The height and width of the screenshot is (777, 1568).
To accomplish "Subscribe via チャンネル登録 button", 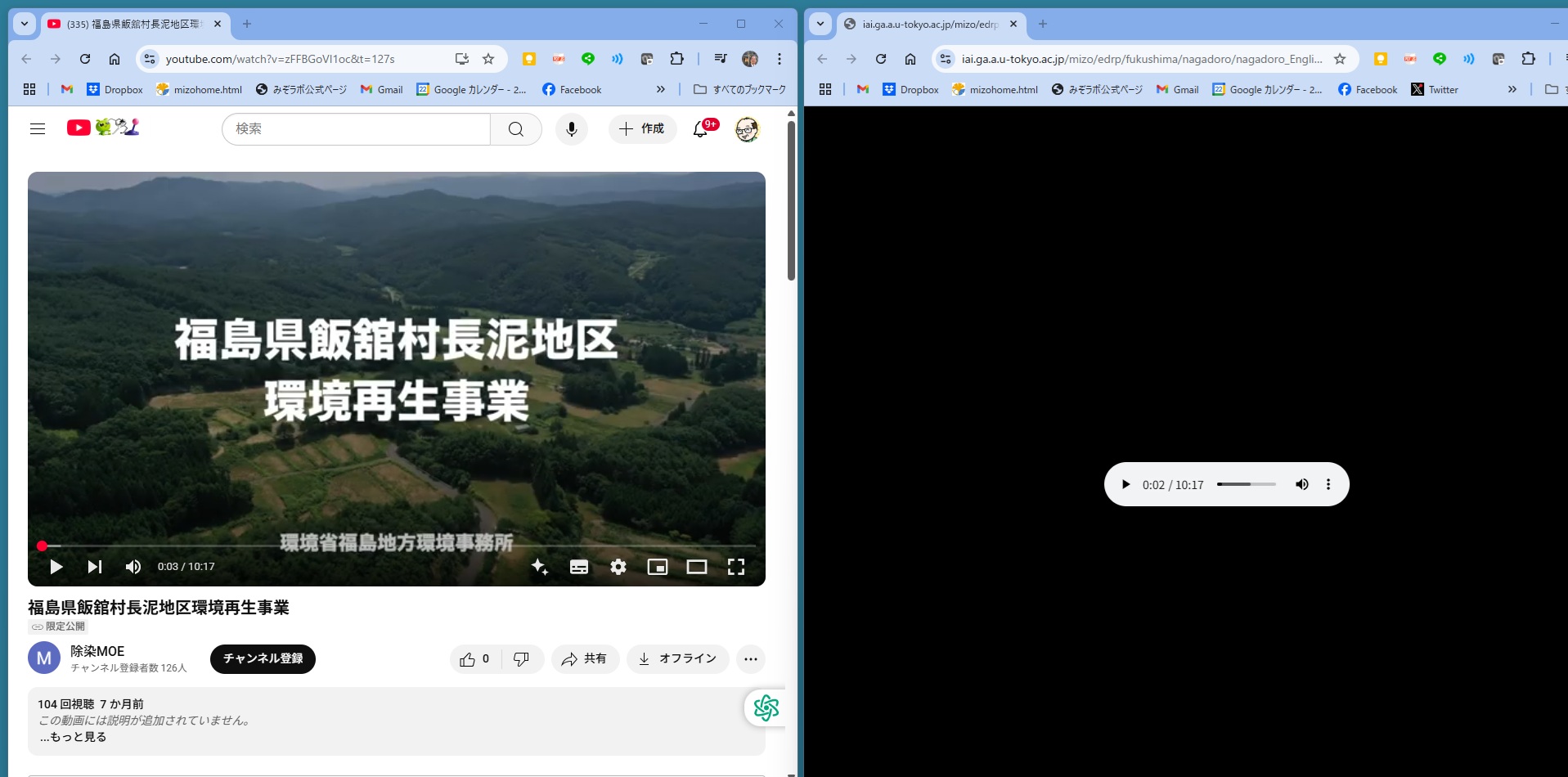I will point(263,659).
